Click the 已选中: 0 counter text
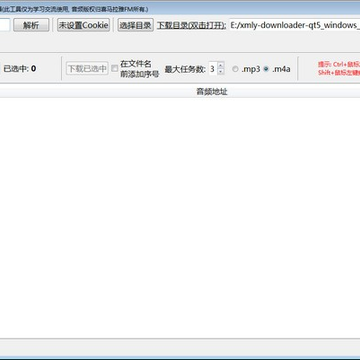Screen dimensions: 360x360 pos(20,69)
